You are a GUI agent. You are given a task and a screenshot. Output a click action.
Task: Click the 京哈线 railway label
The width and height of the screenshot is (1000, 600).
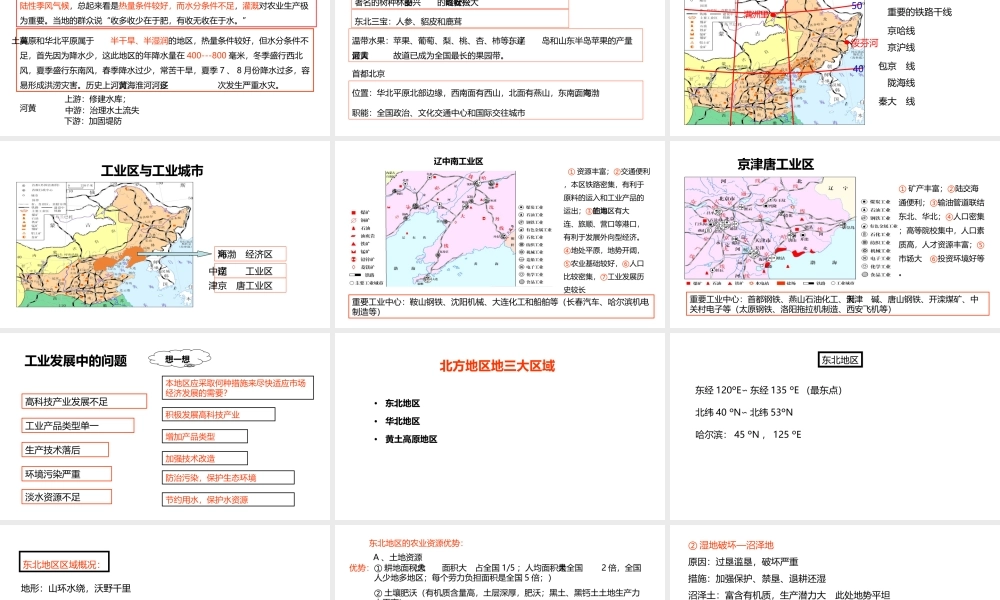(901, 31)
